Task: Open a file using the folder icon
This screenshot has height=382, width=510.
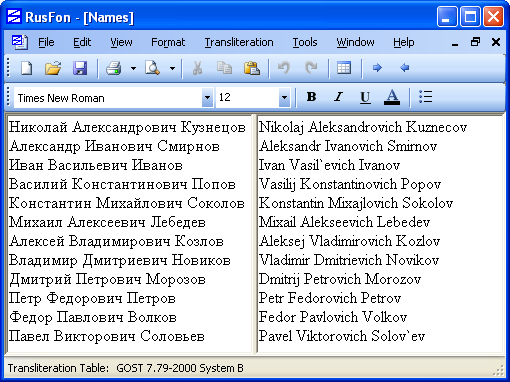Action: (x=53, y=68)
